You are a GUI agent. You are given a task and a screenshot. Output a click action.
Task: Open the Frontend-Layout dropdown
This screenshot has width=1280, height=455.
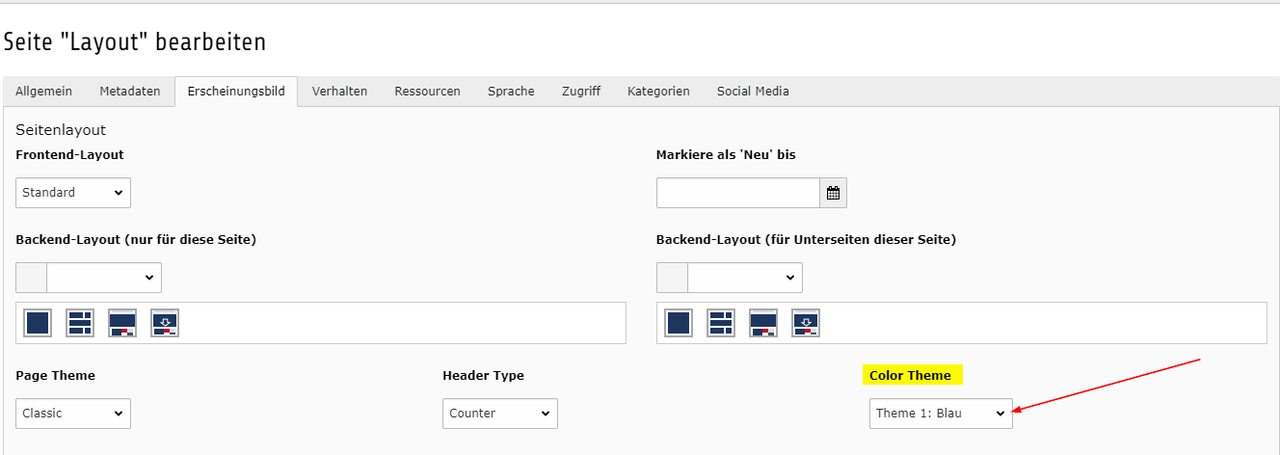(x=73, y=192)
